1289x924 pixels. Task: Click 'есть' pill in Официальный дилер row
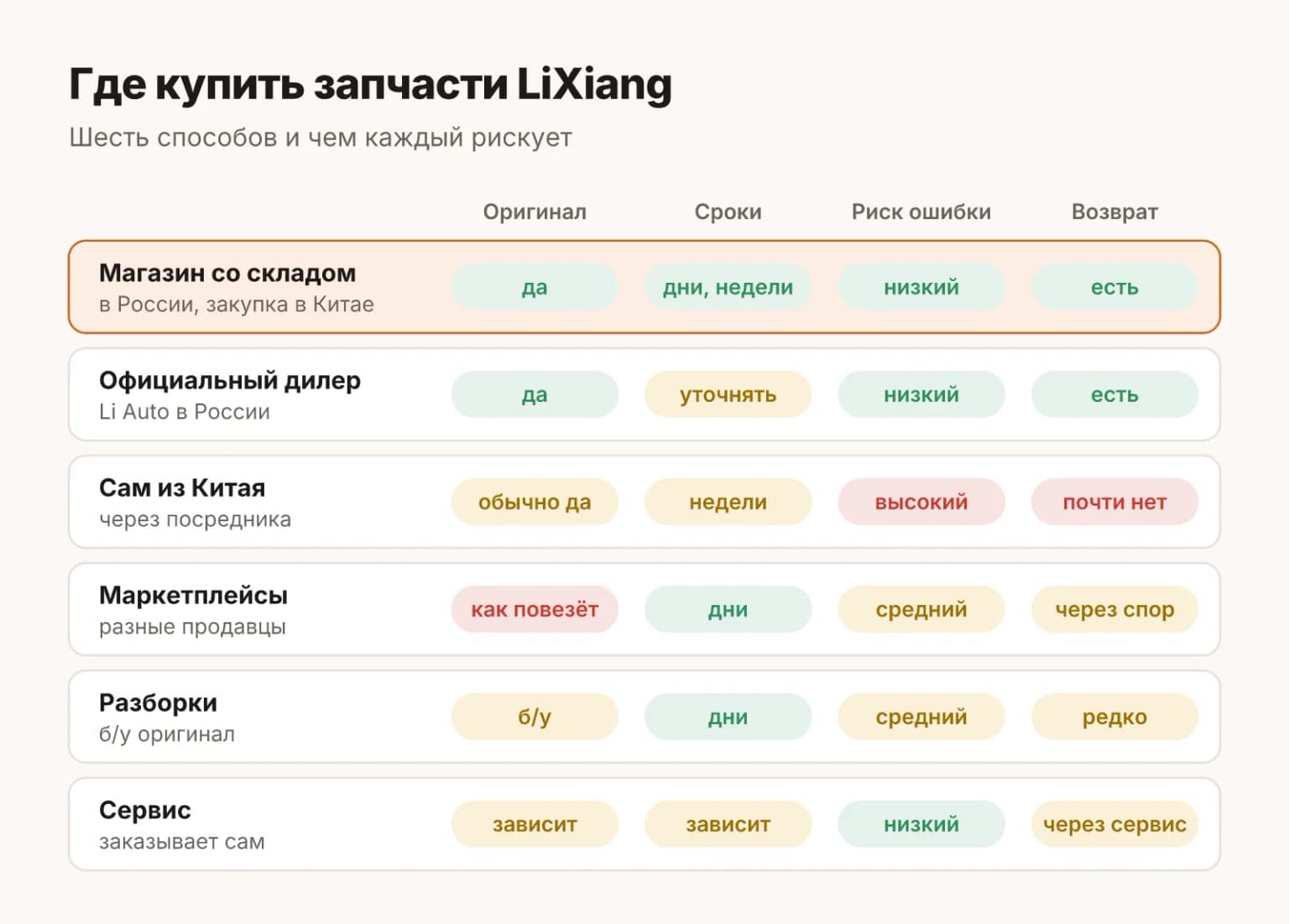(x=1114, y=394)
